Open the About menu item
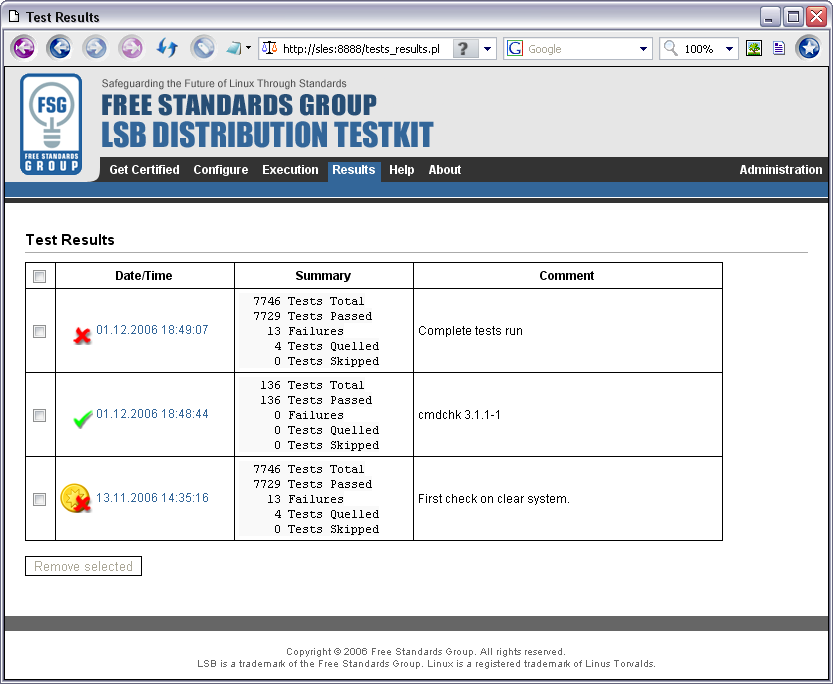This screenshot has height=684, width=833. pos(445,170)
